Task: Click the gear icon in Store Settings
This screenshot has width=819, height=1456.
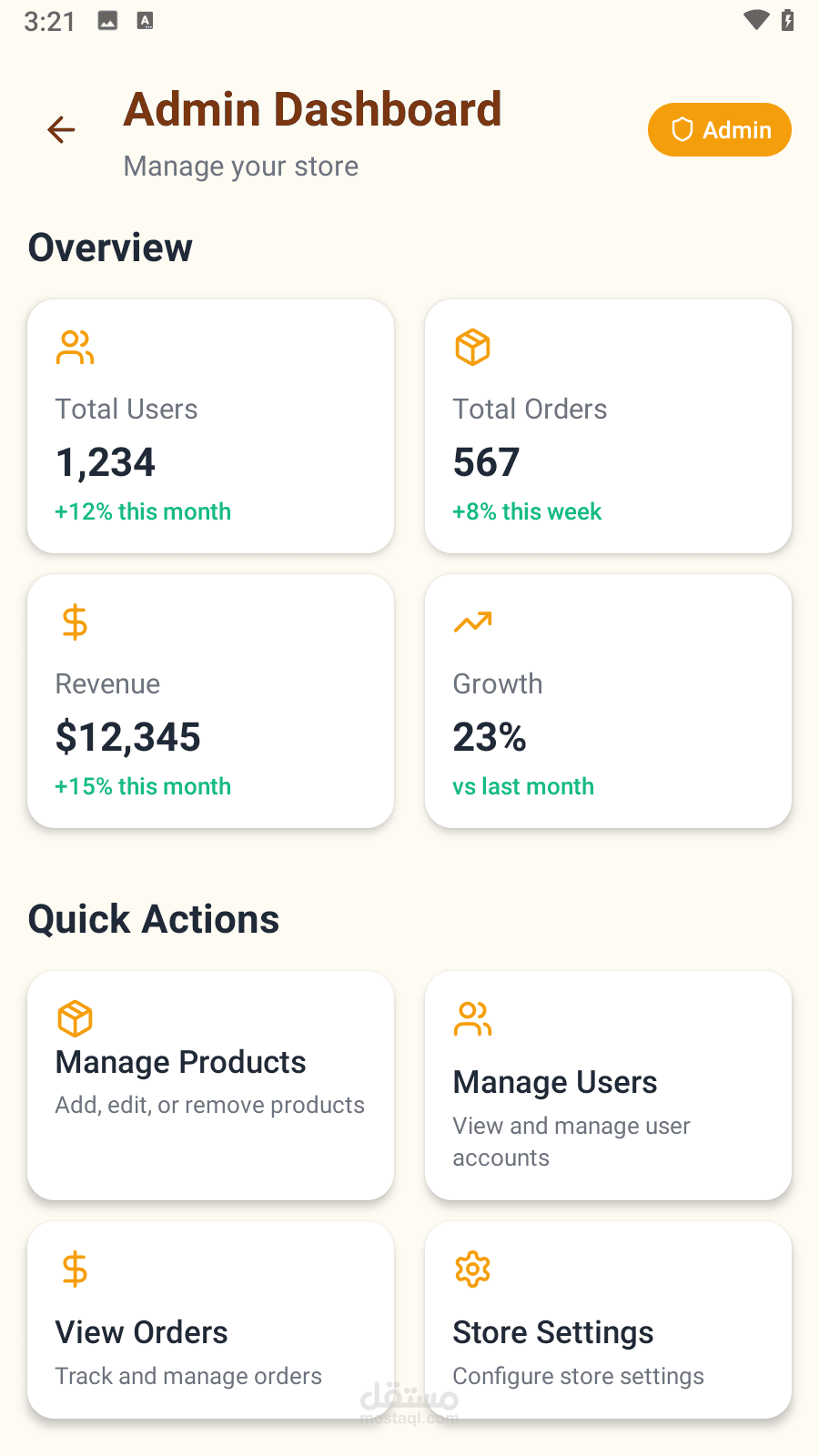Action: tap(472, 1269)
